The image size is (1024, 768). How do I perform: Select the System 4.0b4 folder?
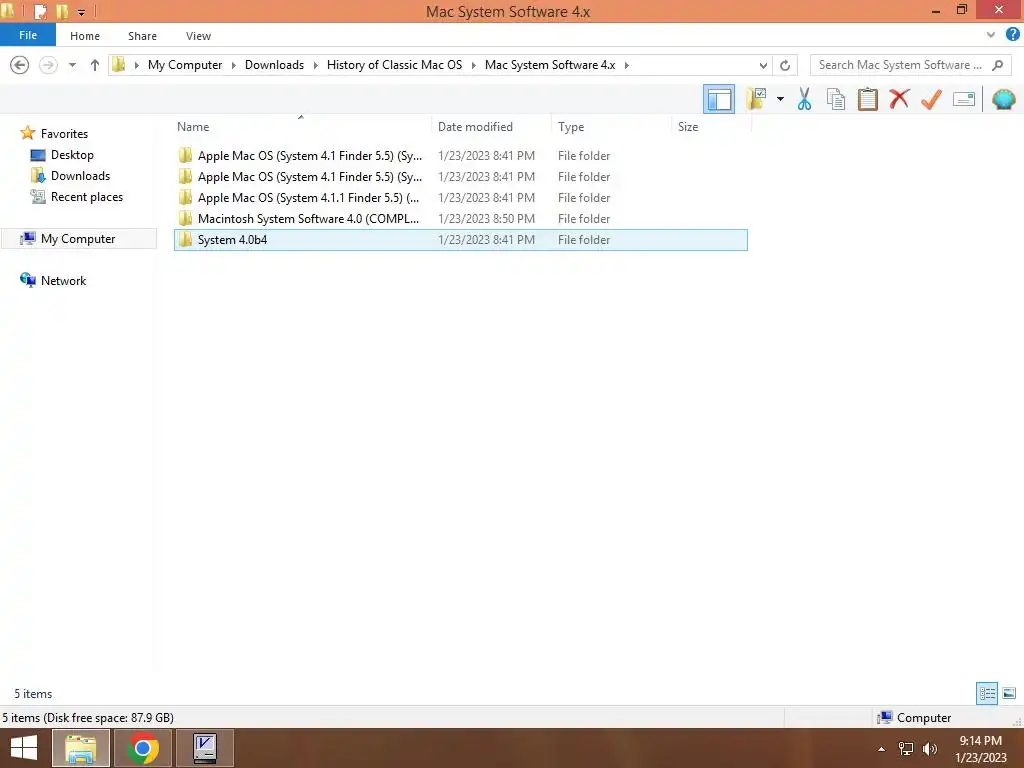coord(460,240)
